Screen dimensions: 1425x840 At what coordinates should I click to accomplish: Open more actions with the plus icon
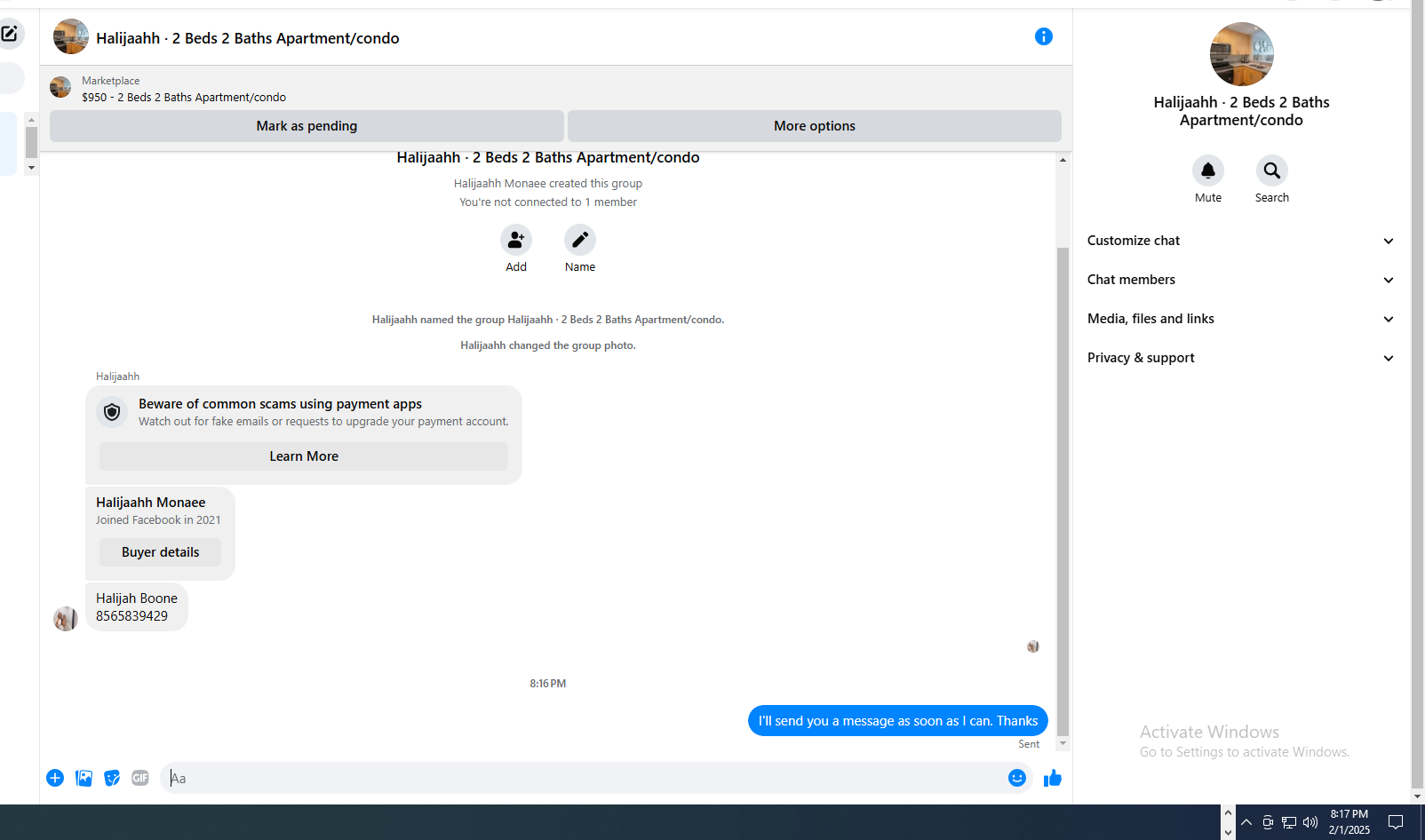click(x=55, y=778)
